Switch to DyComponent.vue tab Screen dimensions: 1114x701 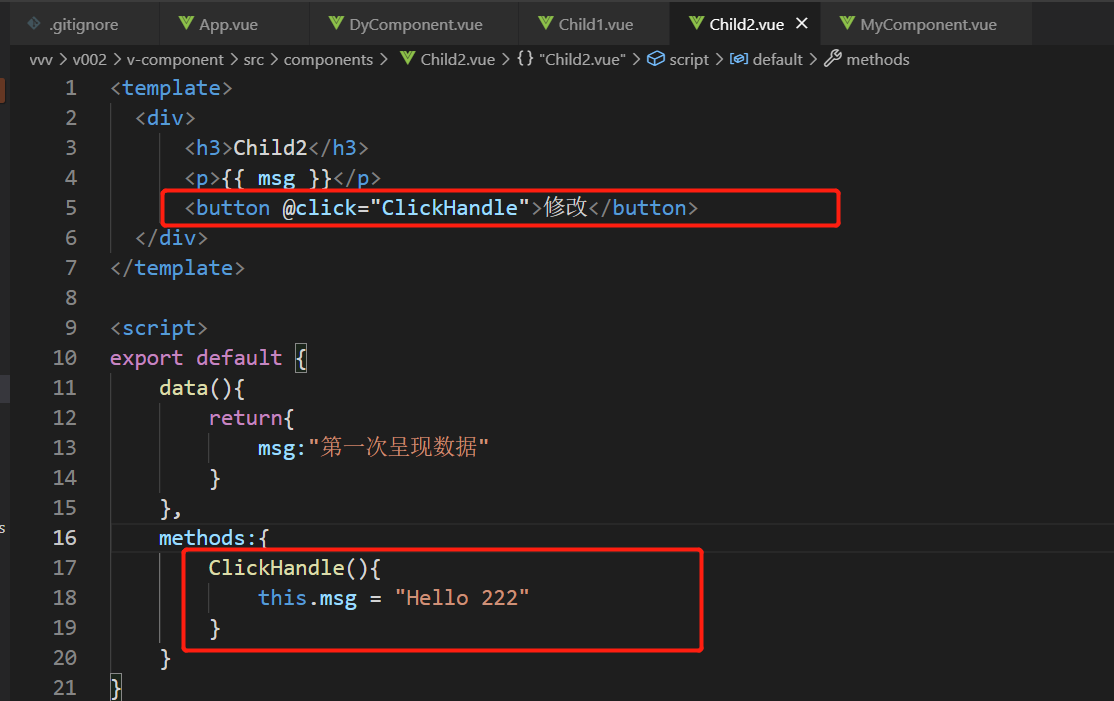pos(416,24)
